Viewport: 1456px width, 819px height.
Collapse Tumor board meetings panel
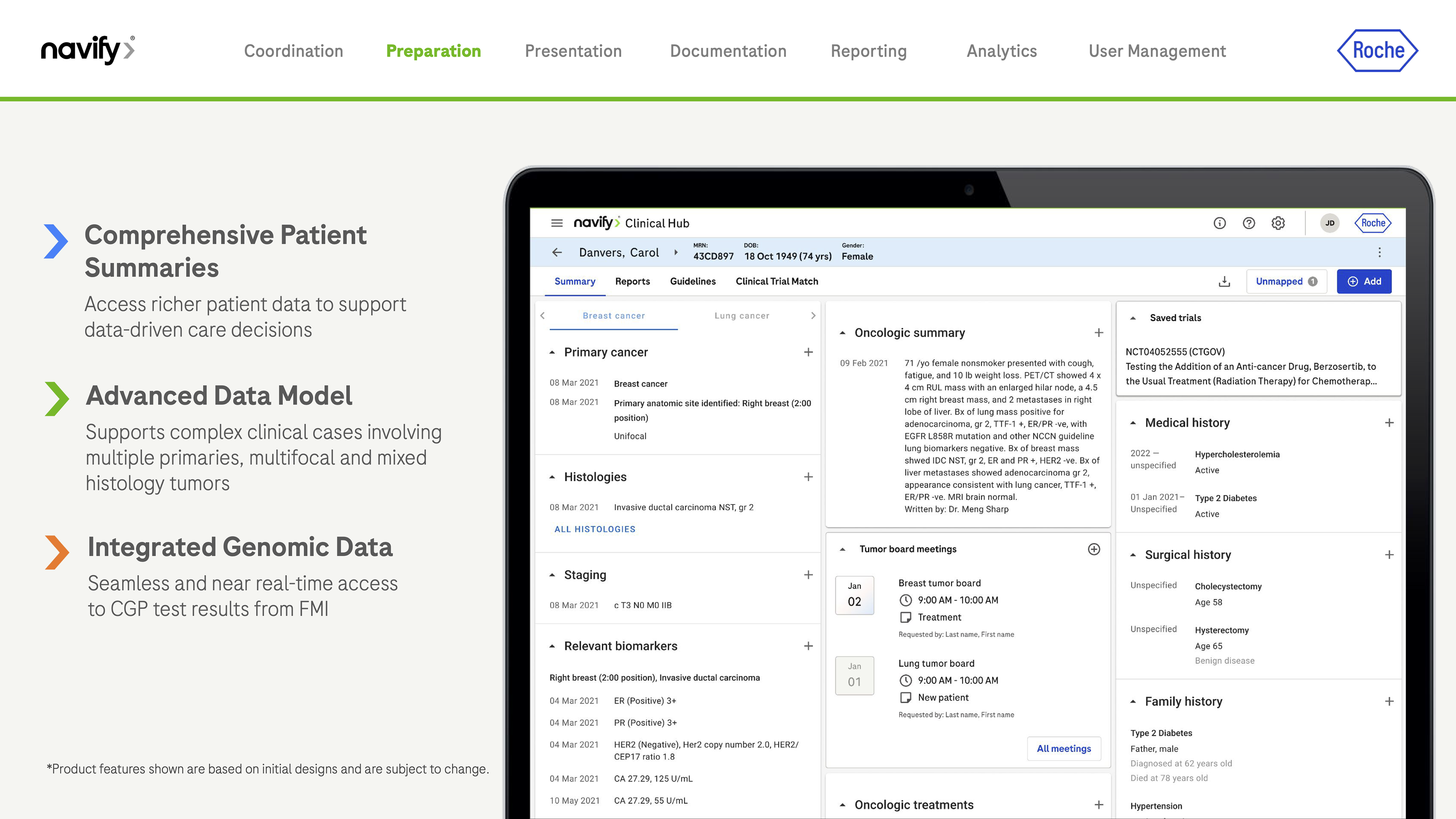tap(842, 549)
